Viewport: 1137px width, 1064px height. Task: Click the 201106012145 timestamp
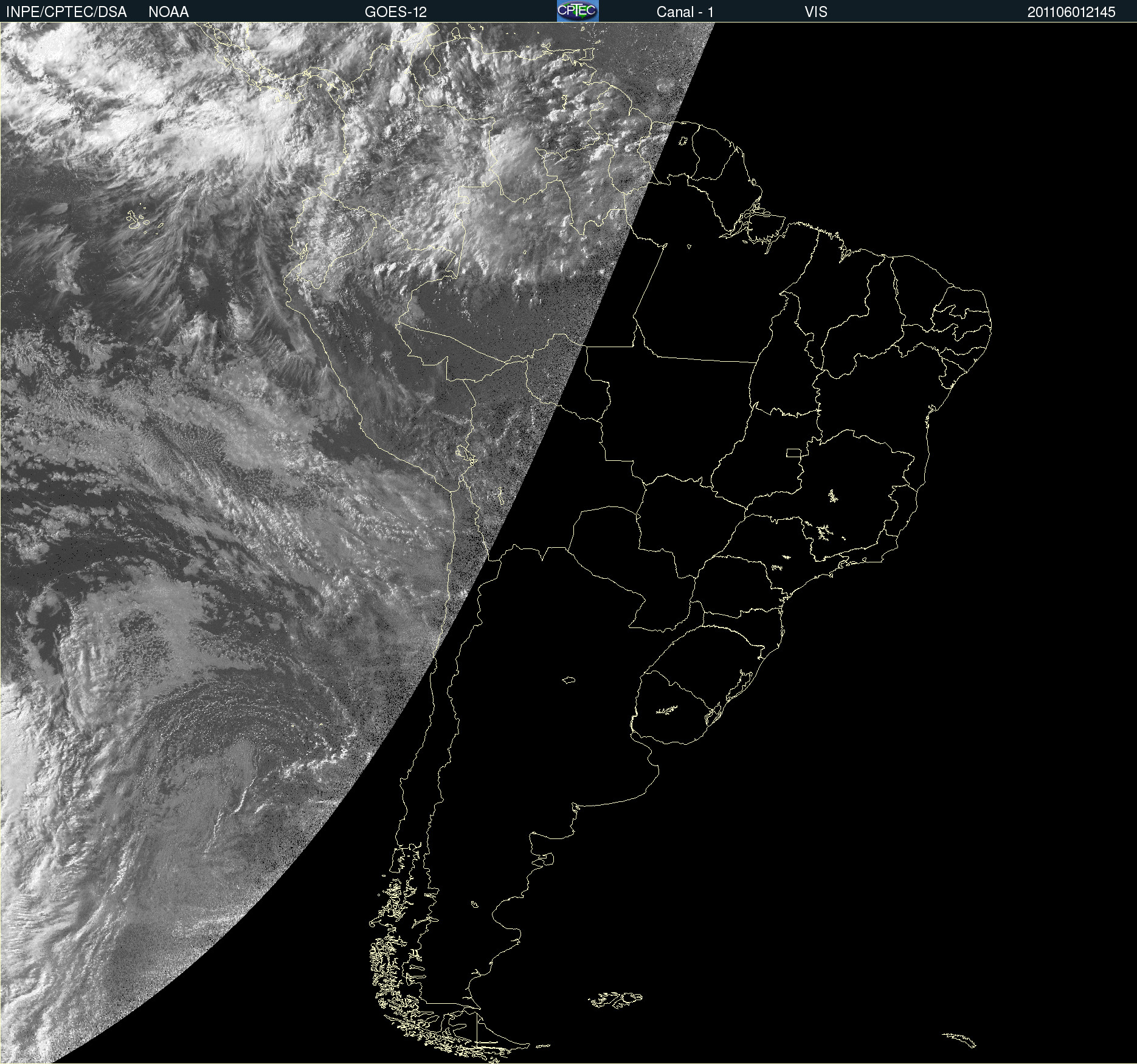pyautogui.click(x=1071, y=12)
